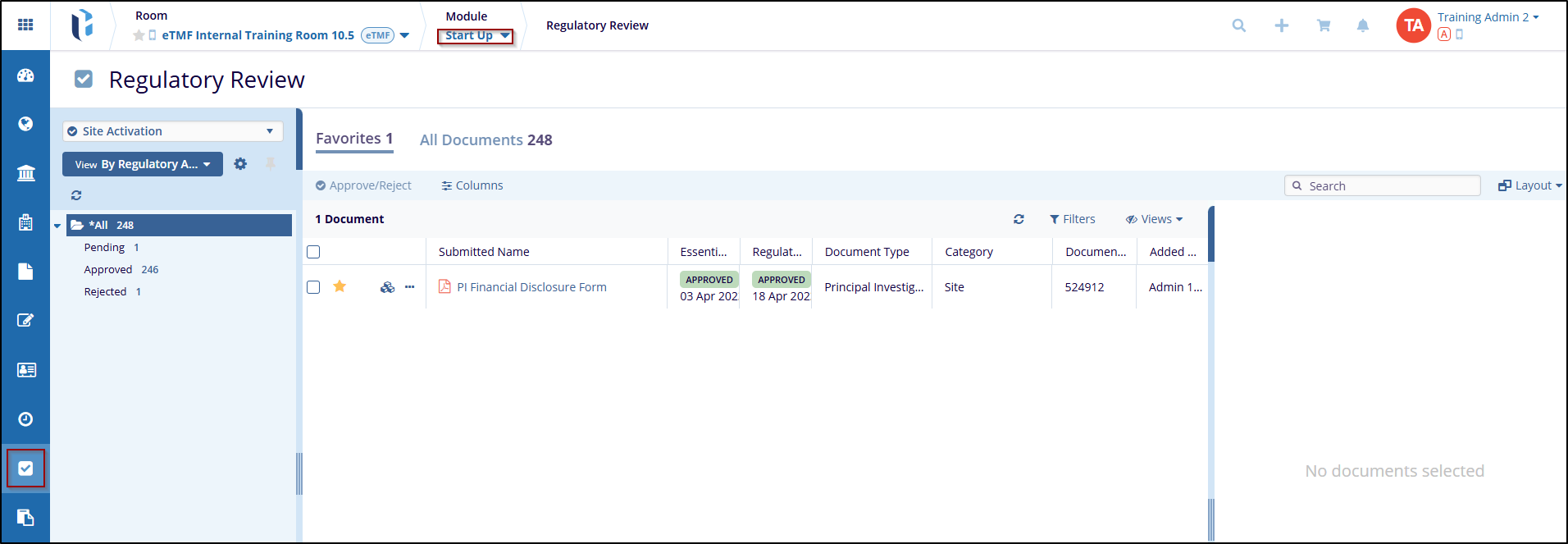Collapse the *All folder tree arrow
1568x544 pixels.
pyautogui.click(x=57, y=226)
